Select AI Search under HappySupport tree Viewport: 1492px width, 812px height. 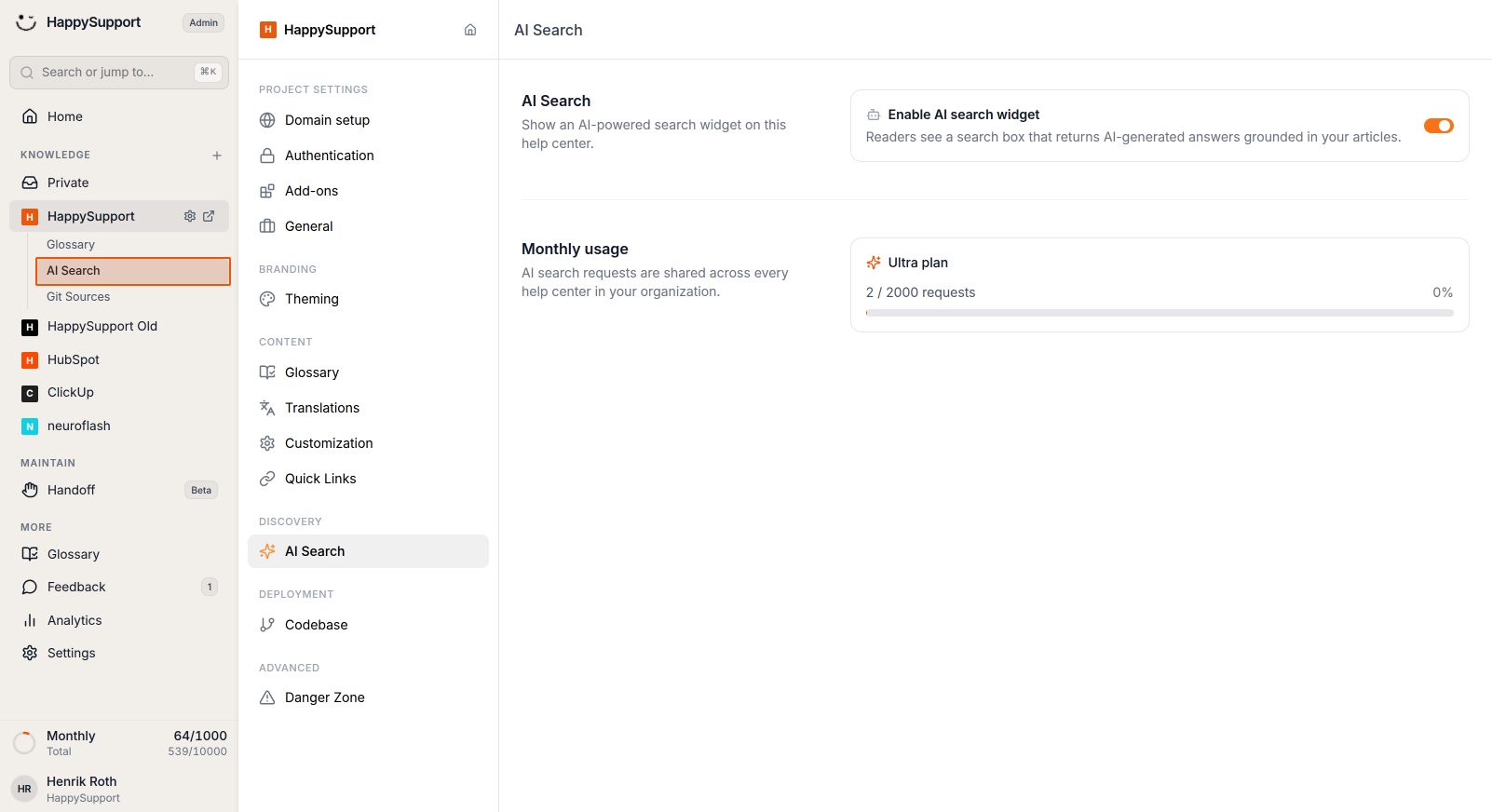pos(132,271)
